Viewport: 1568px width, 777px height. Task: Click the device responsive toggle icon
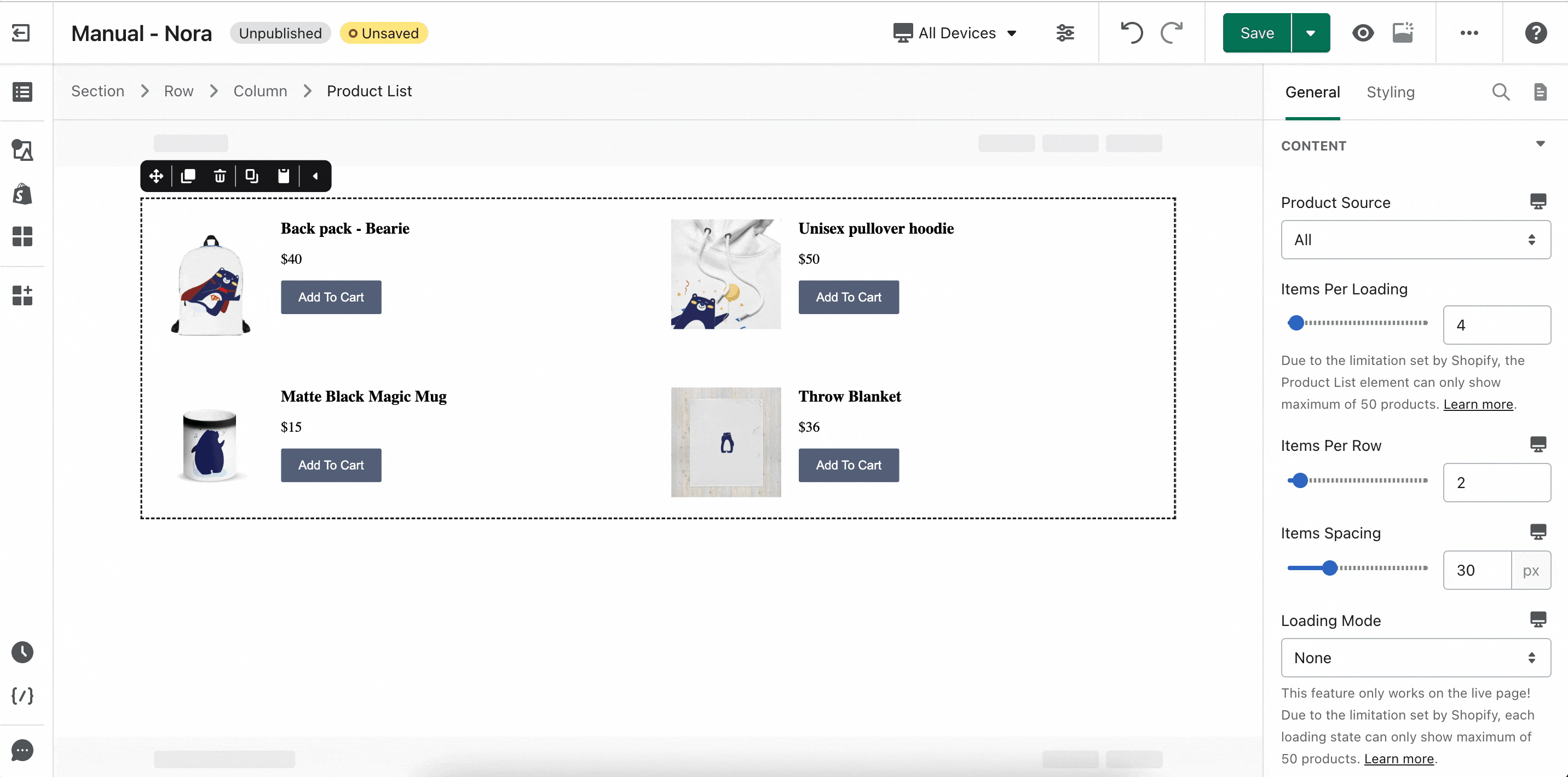(x=955, y=32)
